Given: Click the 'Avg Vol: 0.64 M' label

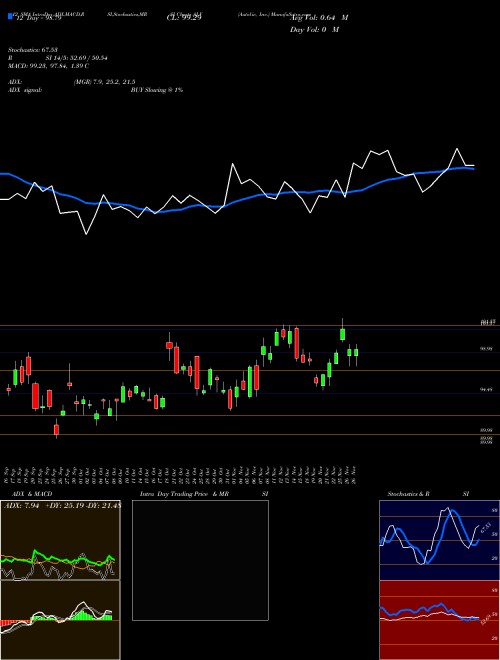Looking at the screenshot, I should click(319, 17).
